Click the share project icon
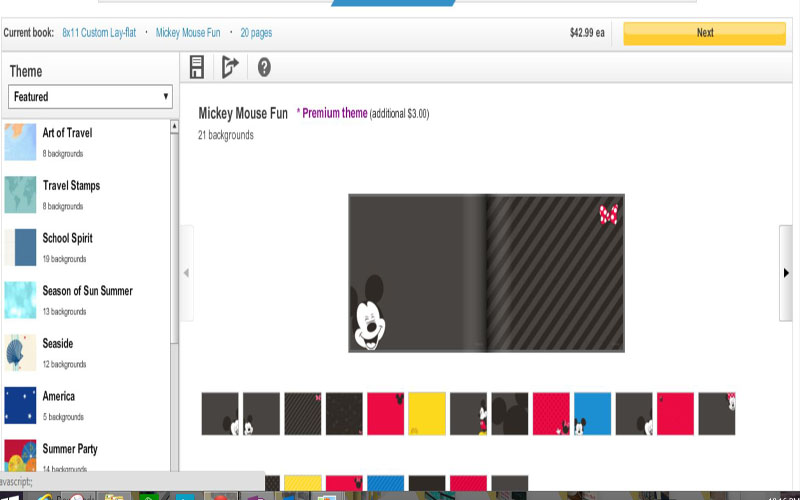The width and height of the screenshot is (800, 500). (230, 67)
